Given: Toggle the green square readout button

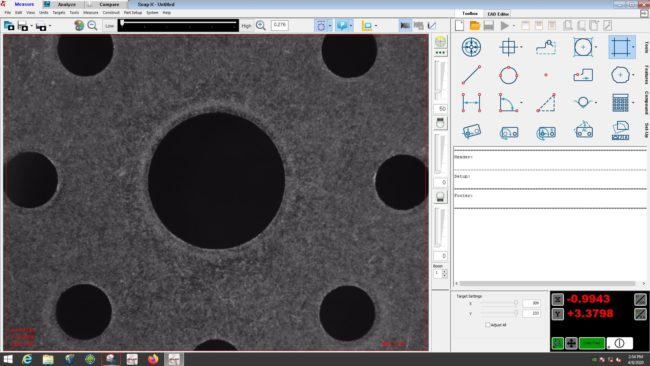Looking at the screenshot, I should click(x=558, y=343).
